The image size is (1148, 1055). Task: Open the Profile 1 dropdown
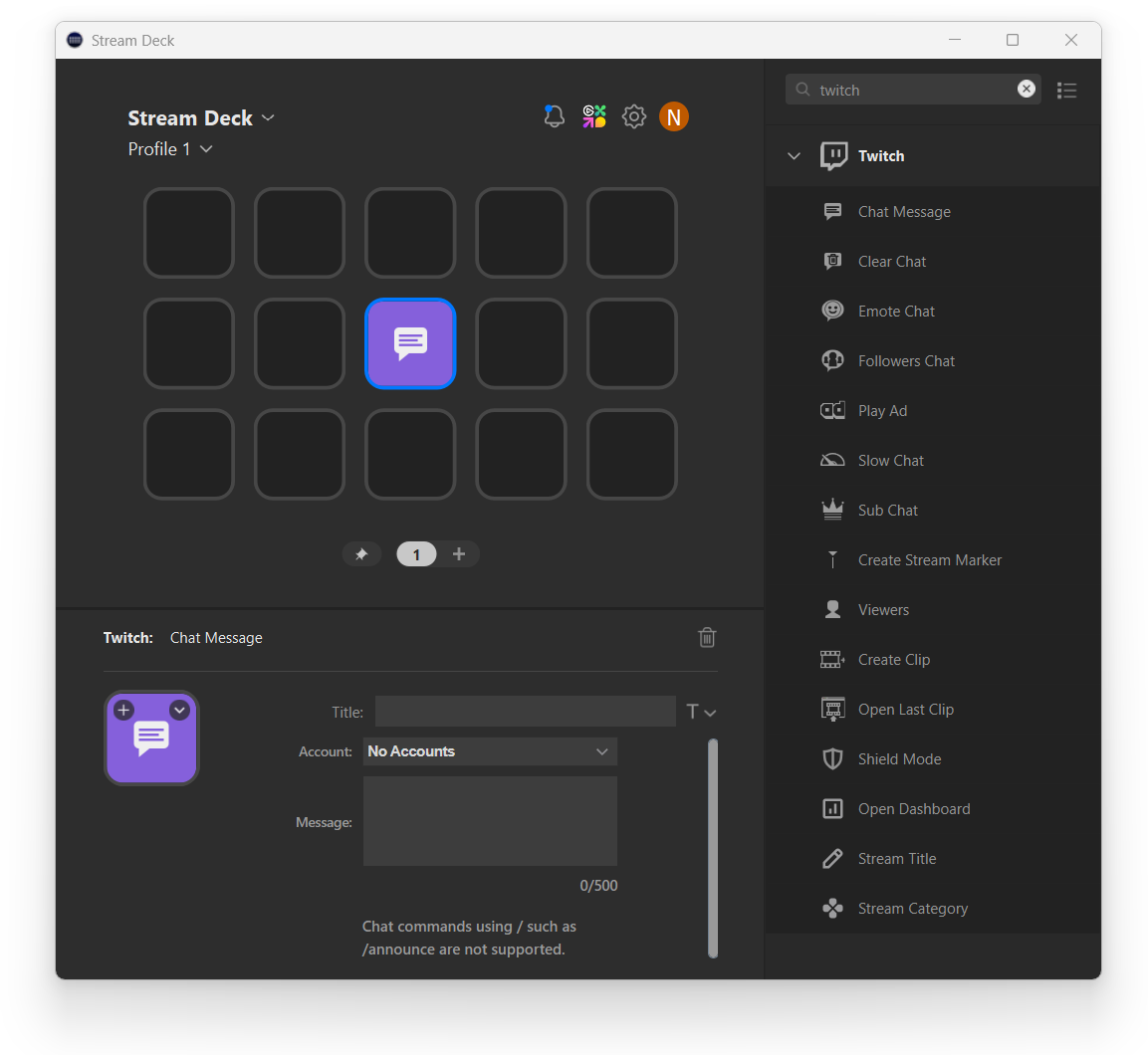[x=206, y=148]
